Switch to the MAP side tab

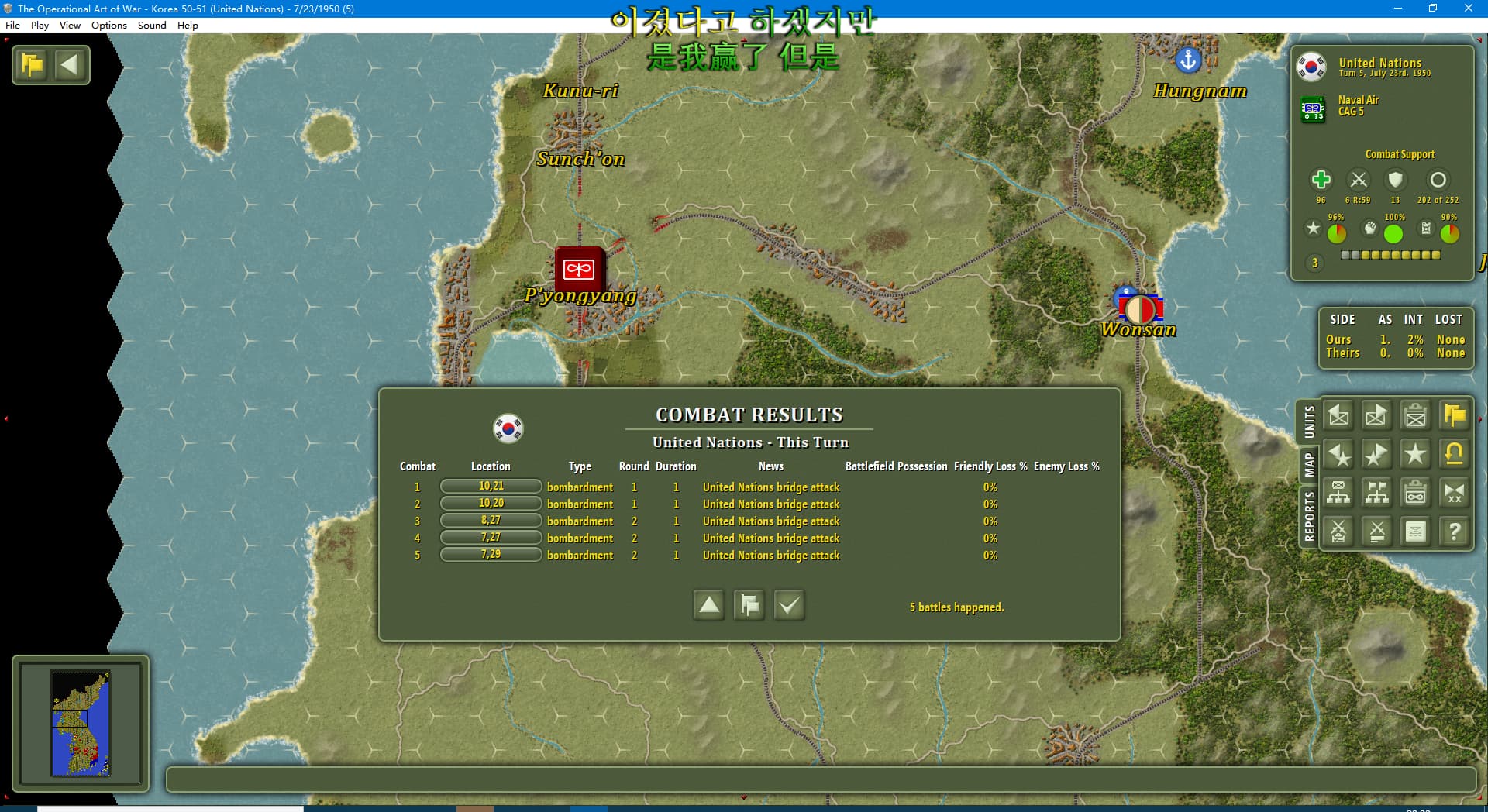click(x=1309, y=464)
